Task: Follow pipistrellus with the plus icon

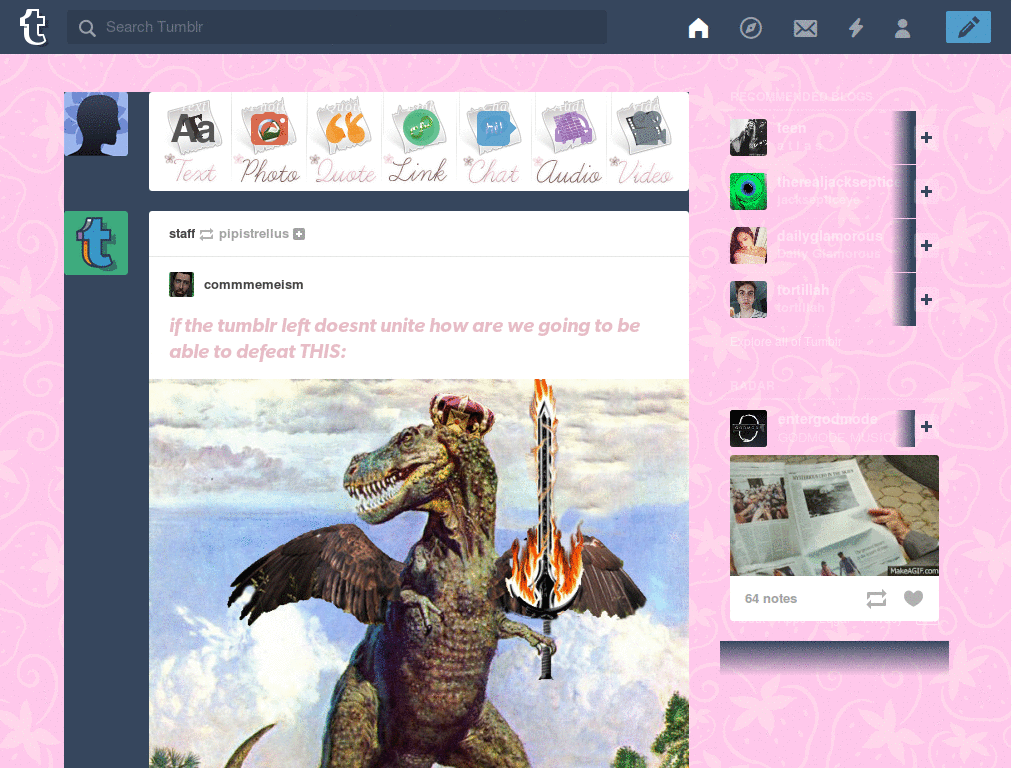Action: pyautogui.click(x=299, y=234)
